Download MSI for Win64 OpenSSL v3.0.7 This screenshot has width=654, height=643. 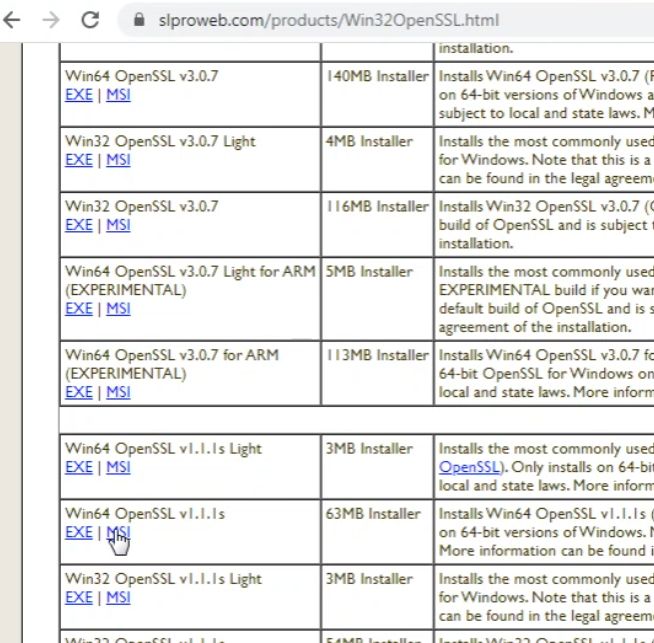coord(118,95)
